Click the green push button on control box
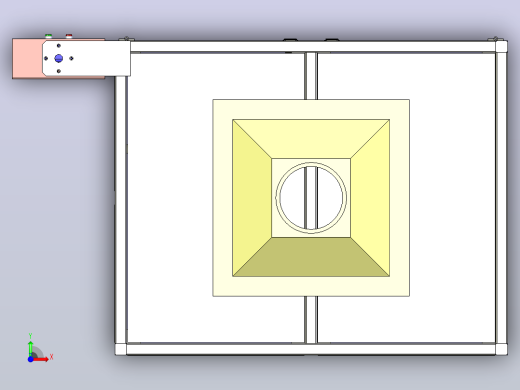 (49, 36)
